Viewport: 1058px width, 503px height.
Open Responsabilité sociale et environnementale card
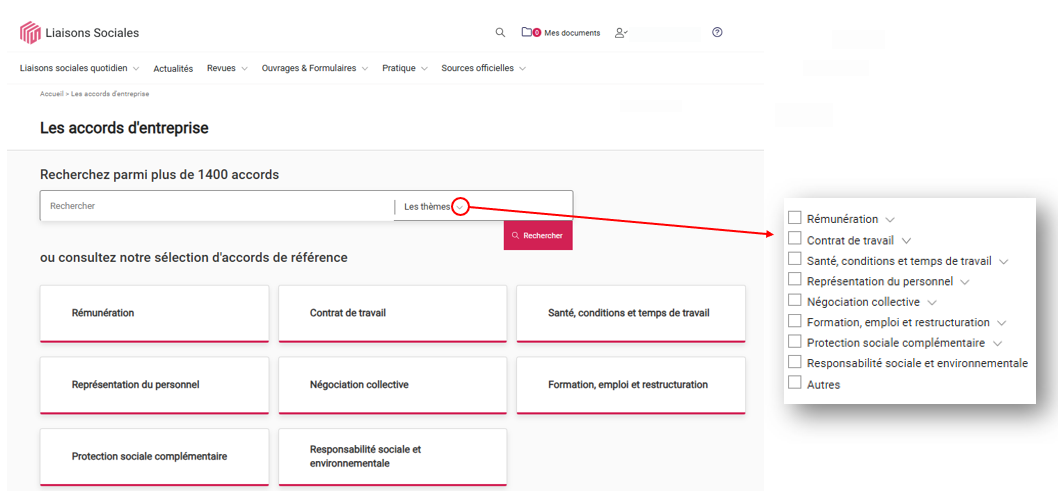coord(393,456)
